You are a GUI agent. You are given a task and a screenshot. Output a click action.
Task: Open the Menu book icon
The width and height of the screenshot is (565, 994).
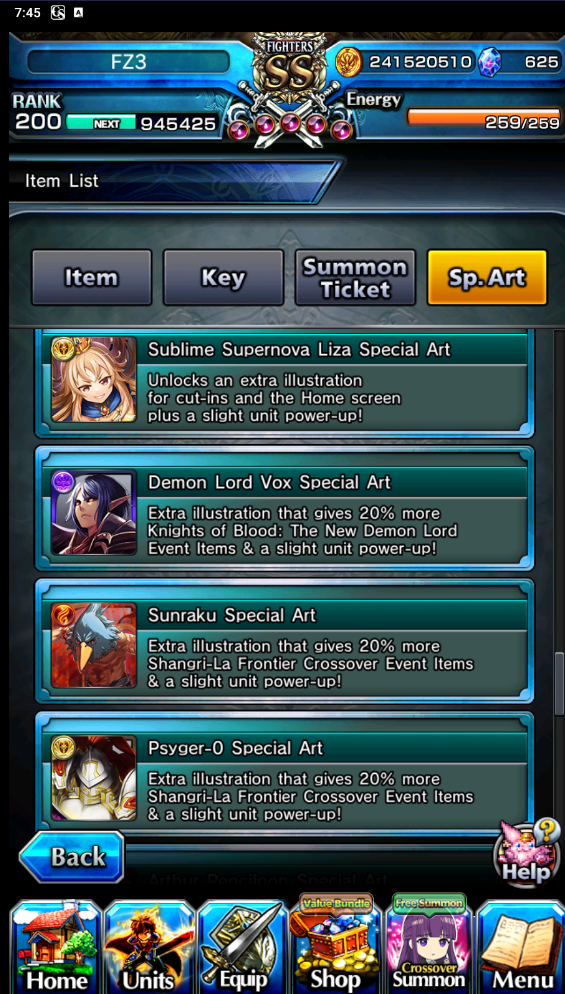521,946
